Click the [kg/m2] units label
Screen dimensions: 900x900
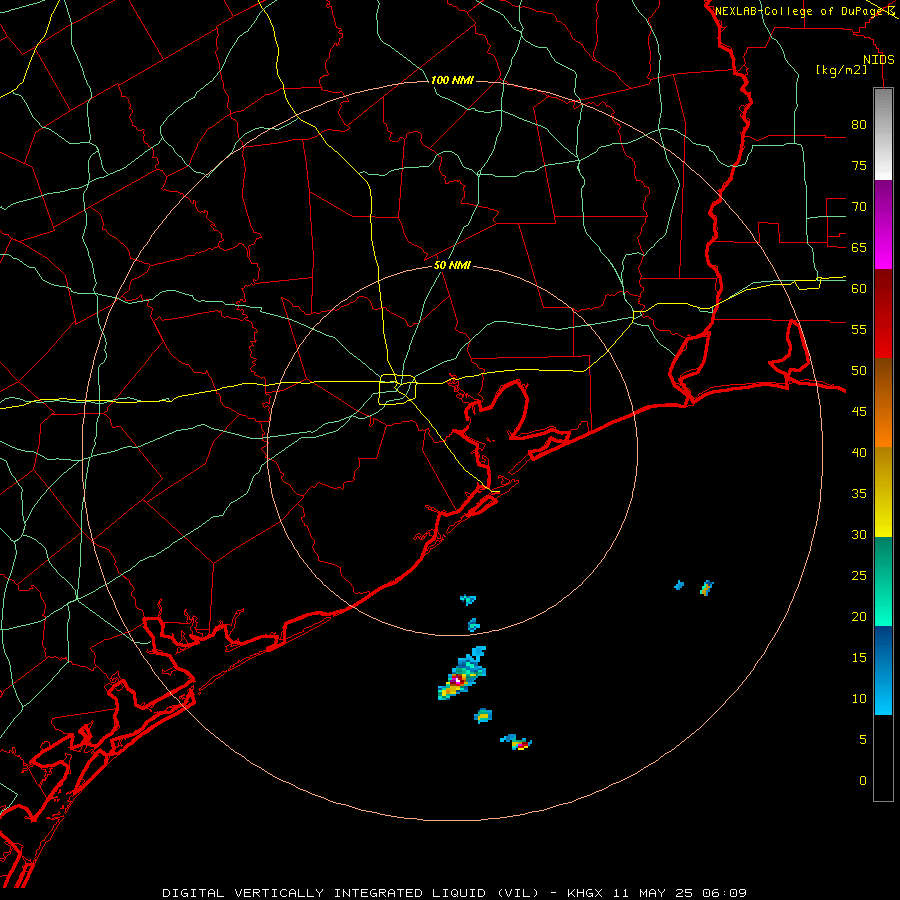[841, 70]
